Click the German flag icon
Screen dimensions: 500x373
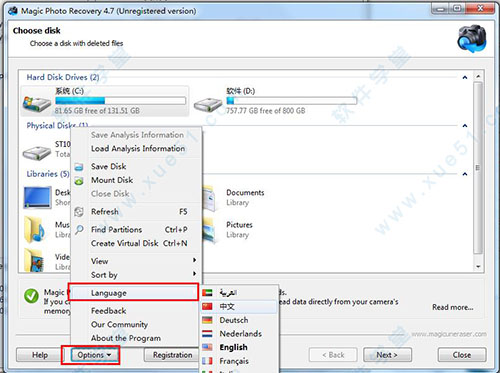tap(207, 320)
